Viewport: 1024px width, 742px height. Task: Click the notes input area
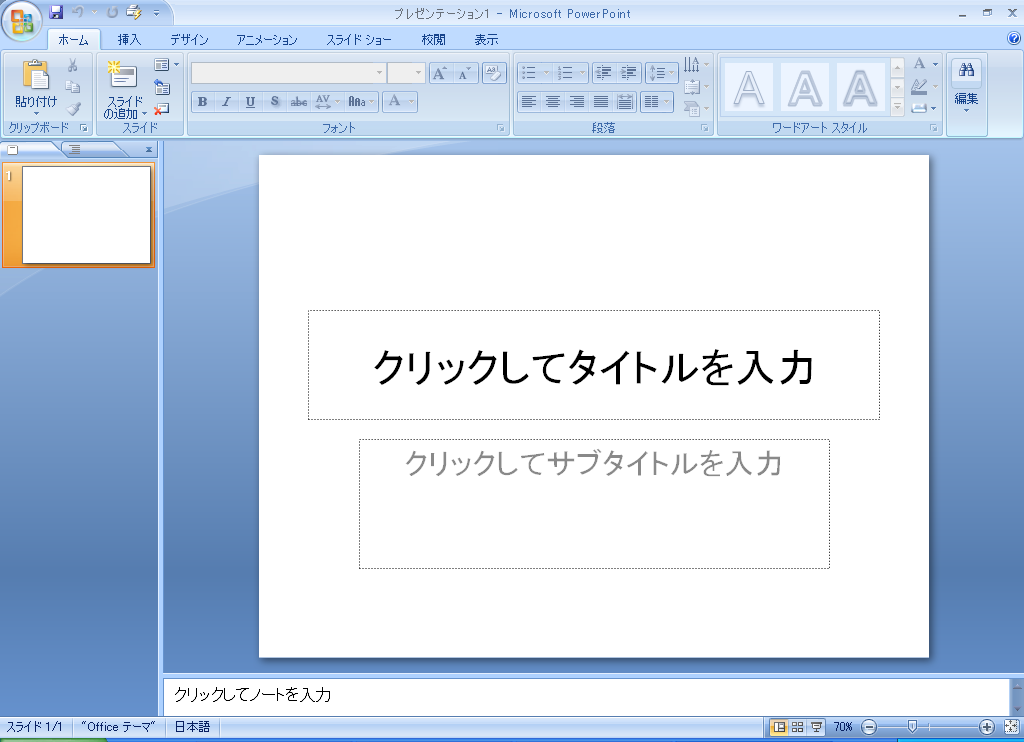click(x=586, y=695)
